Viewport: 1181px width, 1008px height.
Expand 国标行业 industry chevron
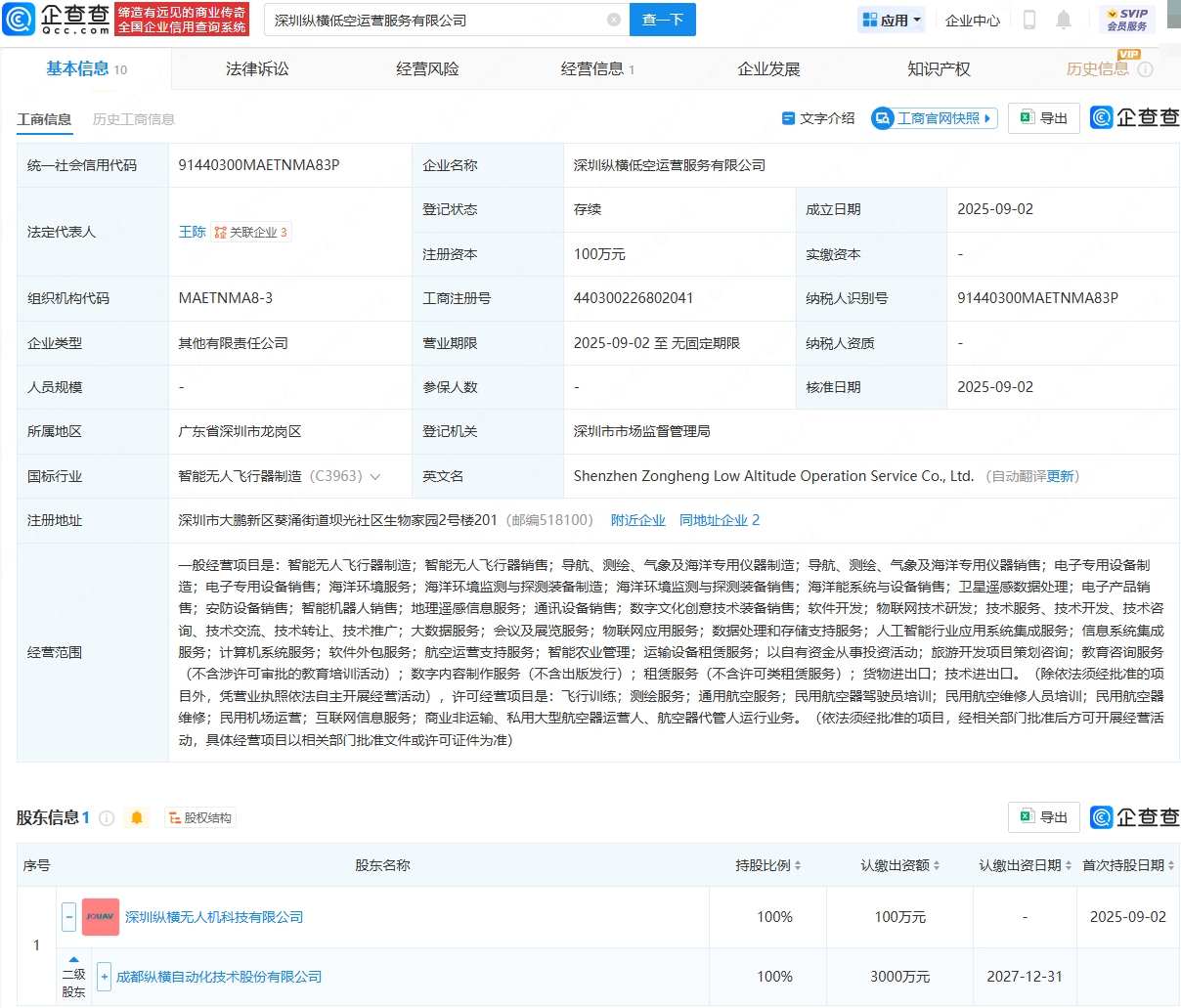click(375, 477)
